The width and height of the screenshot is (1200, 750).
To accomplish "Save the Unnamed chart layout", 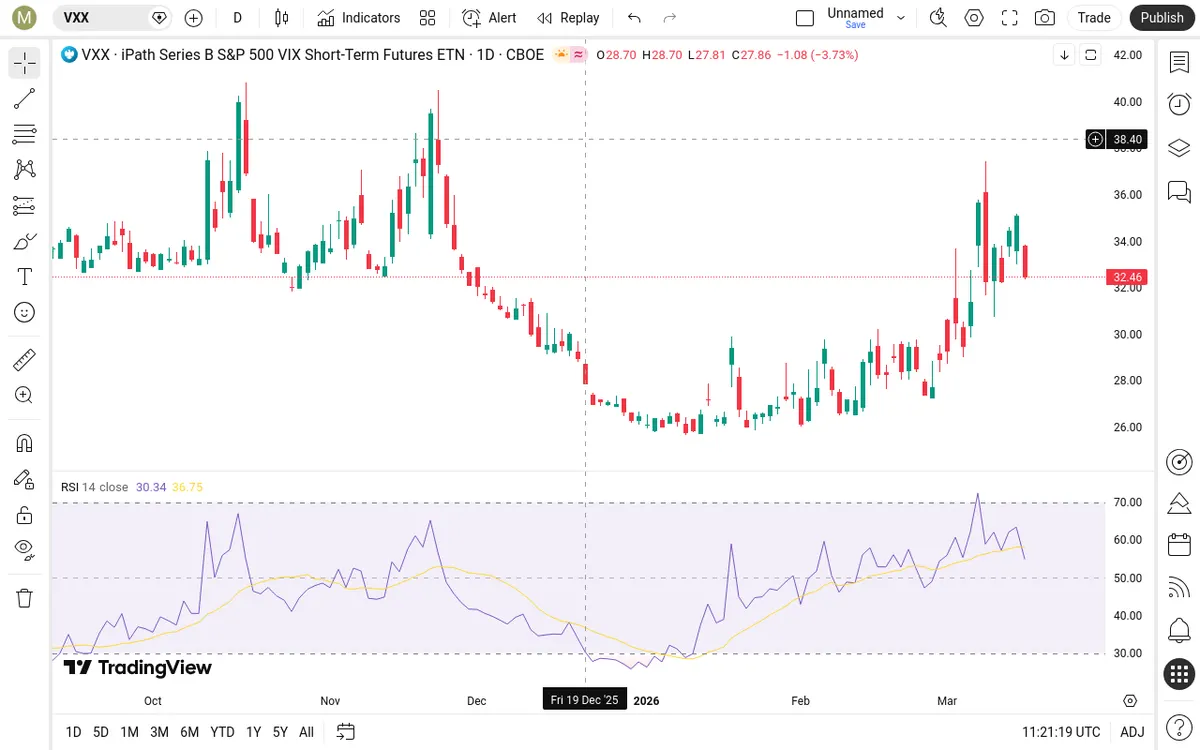I will pyautogui.click(x=855, y=25).
